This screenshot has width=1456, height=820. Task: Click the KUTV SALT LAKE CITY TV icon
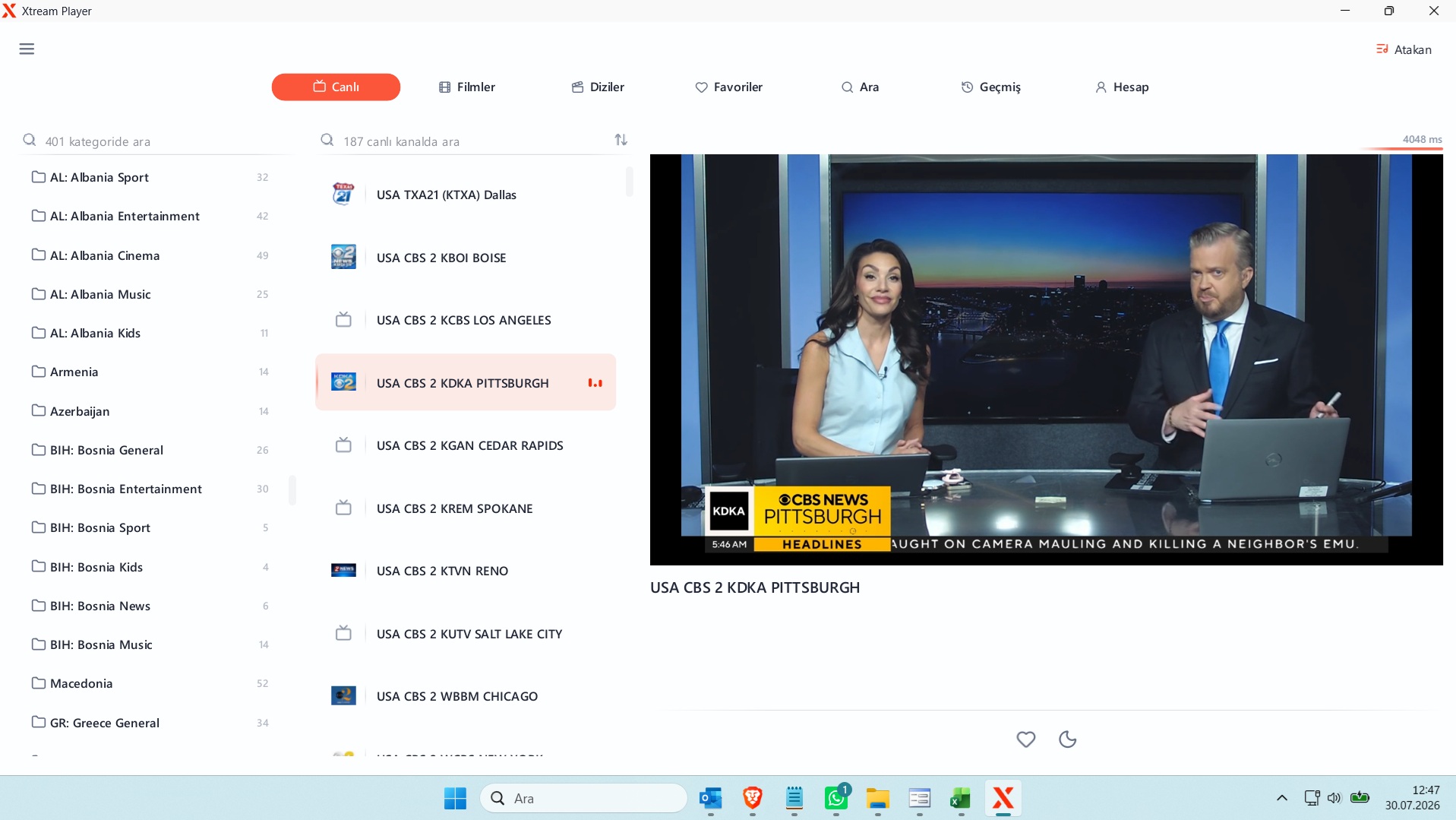pyautogui.click(x=343, y=633)
